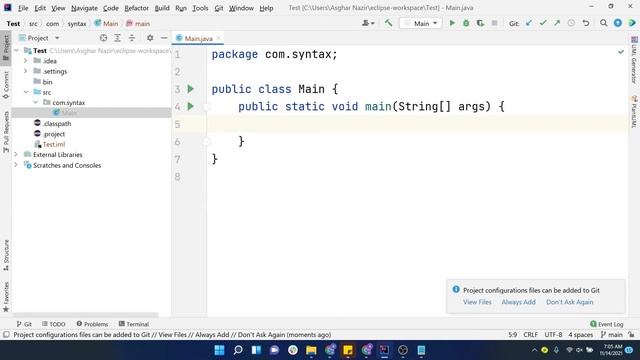Open the Problems tool window
The width and height of the screenshot is (640, 360).
[x=92, y=324]
